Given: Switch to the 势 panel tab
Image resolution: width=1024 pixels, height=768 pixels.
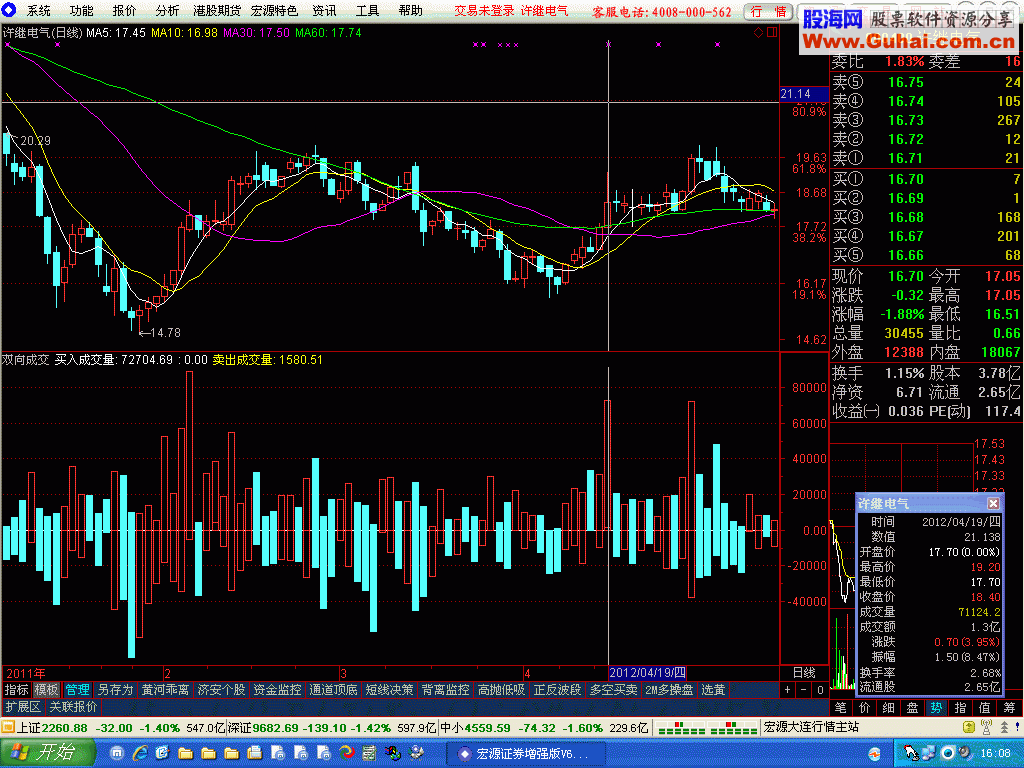Looking at the screenshot, I should click(936, 708).
